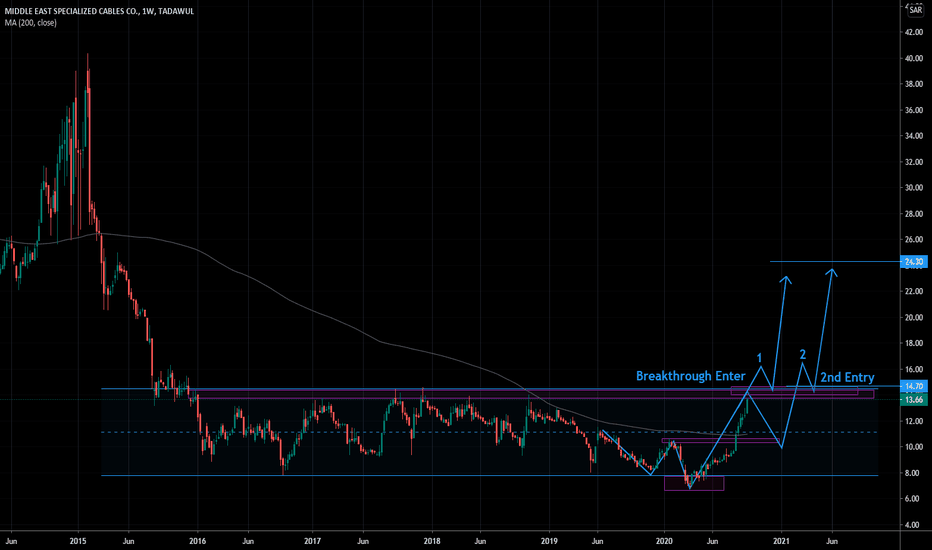This screenshot has width=932, height=550.
Task: Click the 10.00 price axis value
Action: (x=914, y=447)
